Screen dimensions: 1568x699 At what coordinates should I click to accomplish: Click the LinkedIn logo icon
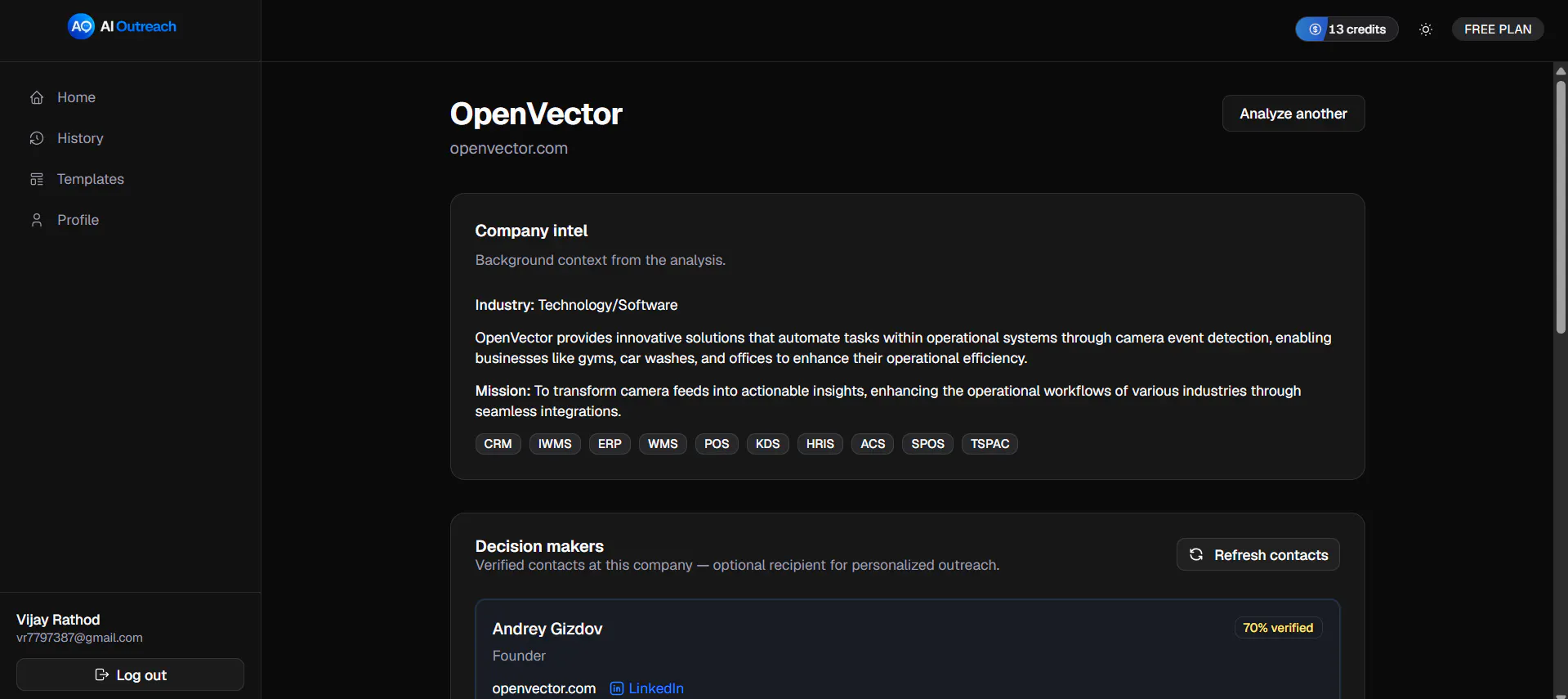coord(617,688)
